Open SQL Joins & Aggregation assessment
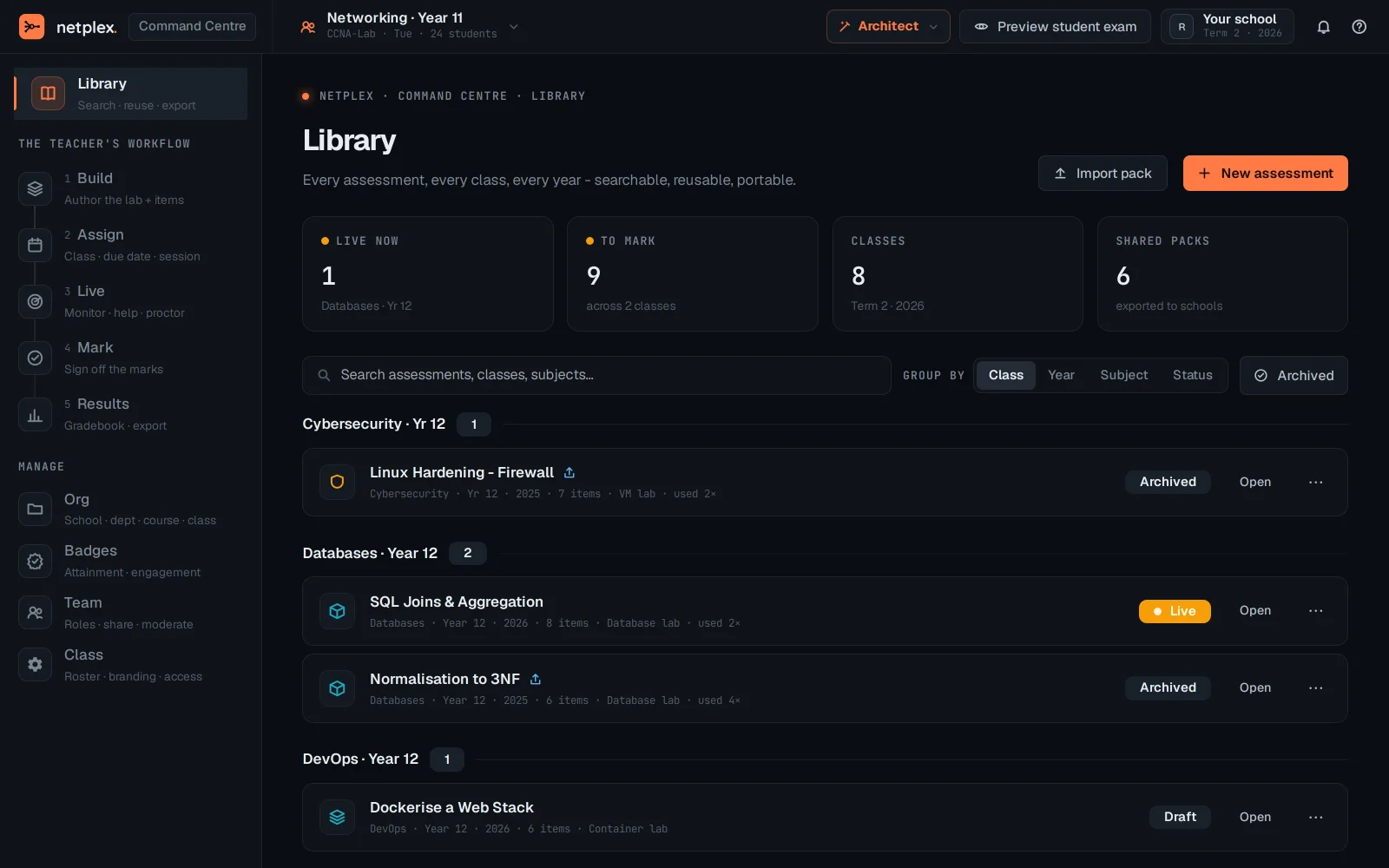The image size is (1389, 868). (x=1254, y=610)
